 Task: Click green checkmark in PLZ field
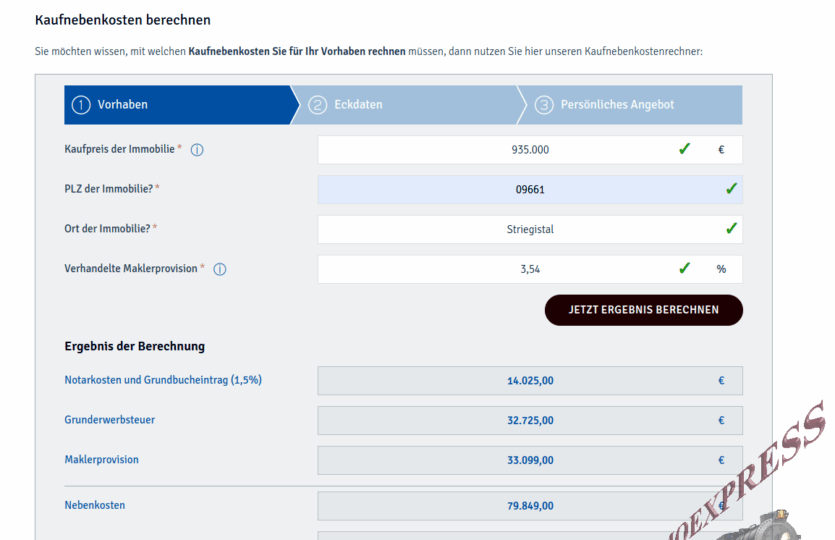pos(731,189)
